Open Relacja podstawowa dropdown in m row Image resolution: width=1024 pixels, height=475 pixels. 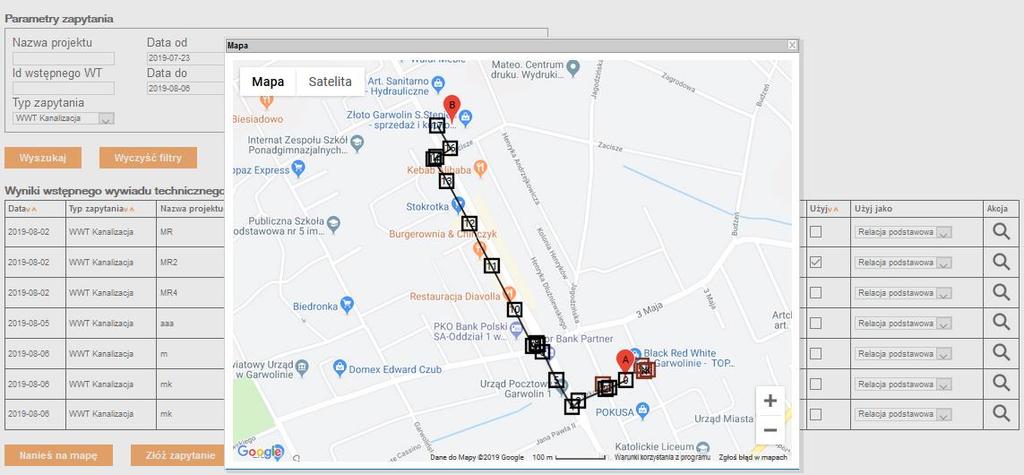pos(903,353)
